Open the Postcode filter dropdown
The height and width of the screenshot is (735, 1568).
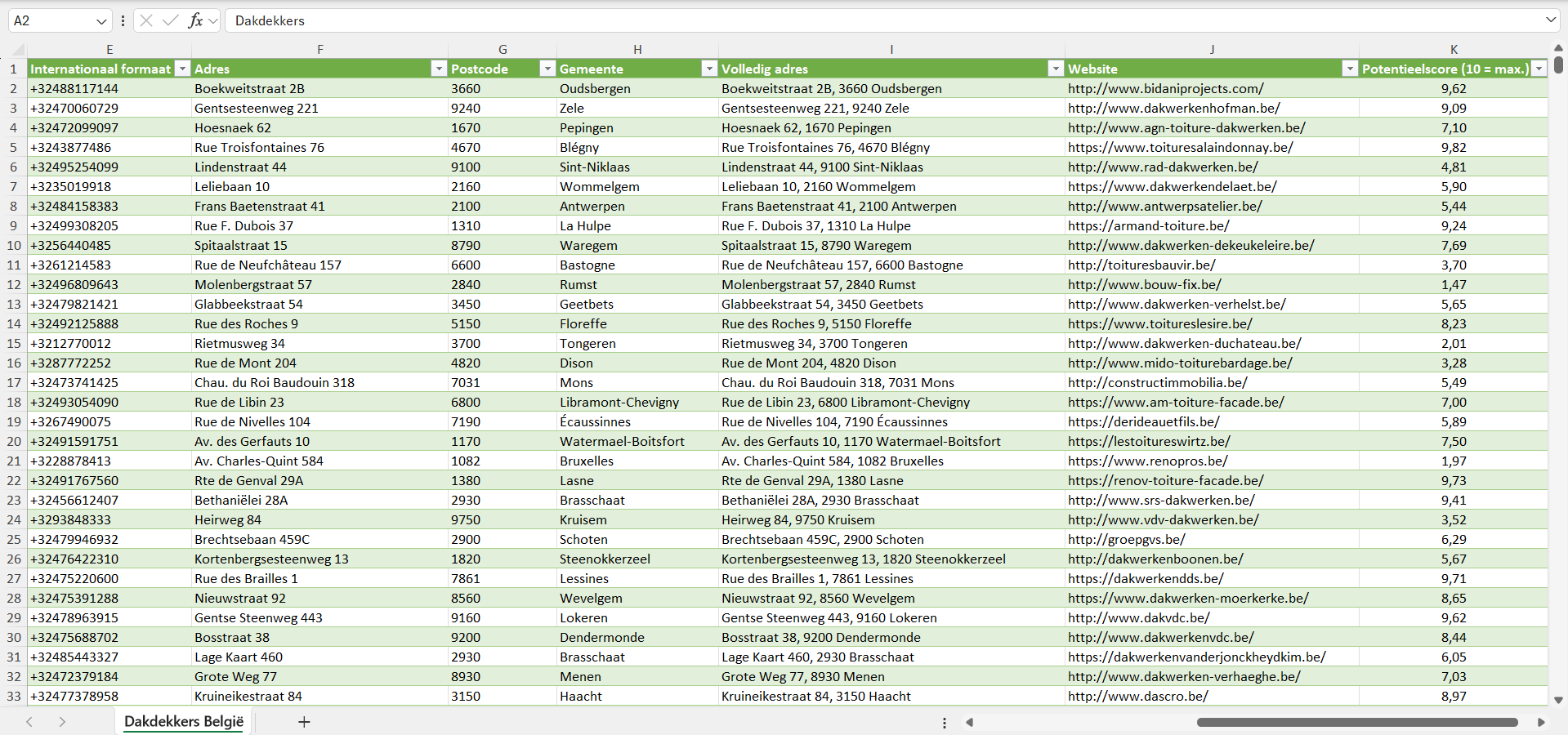[547, 69]
